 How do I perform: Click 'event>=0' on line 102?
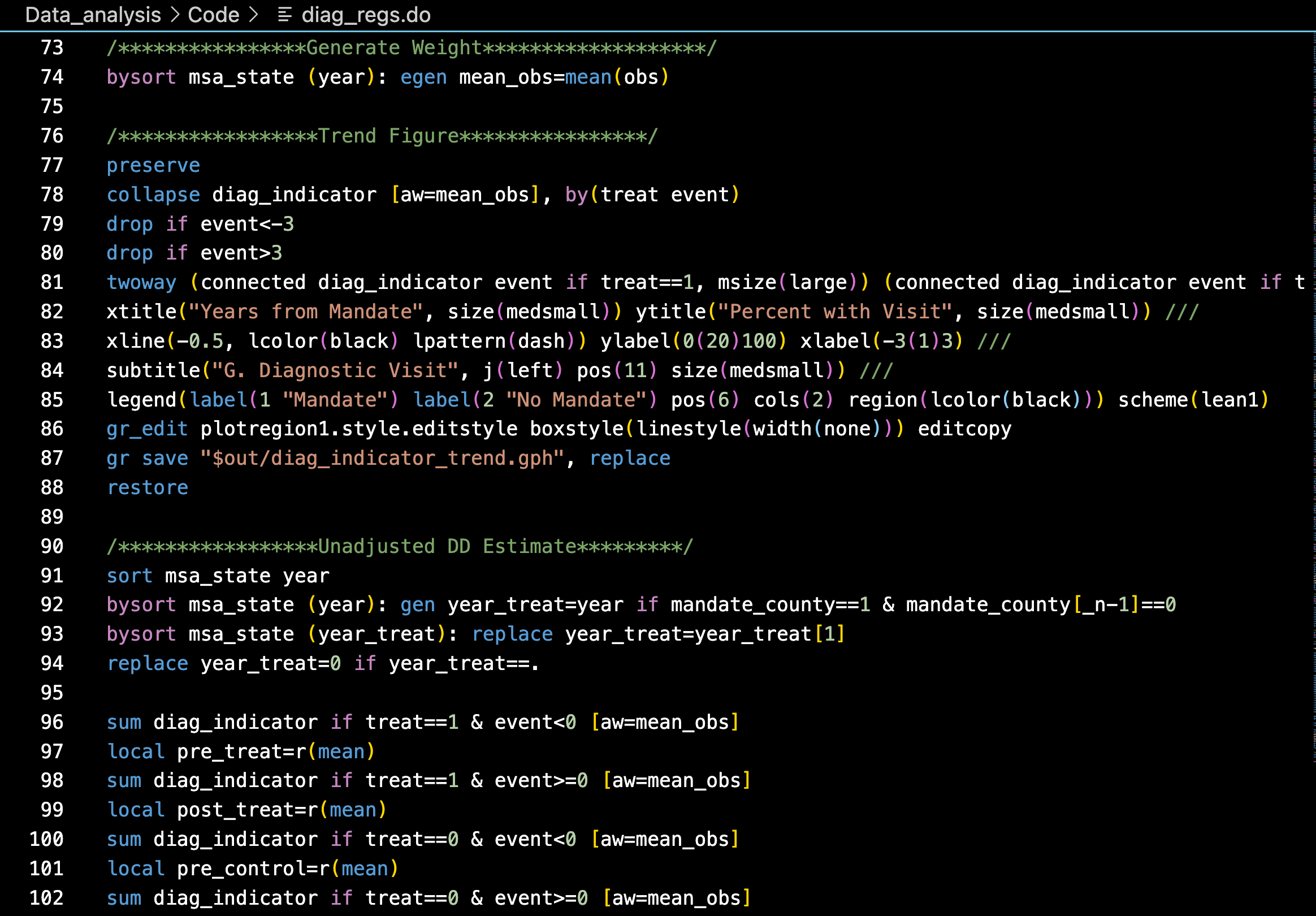click(x=541, y=898)
